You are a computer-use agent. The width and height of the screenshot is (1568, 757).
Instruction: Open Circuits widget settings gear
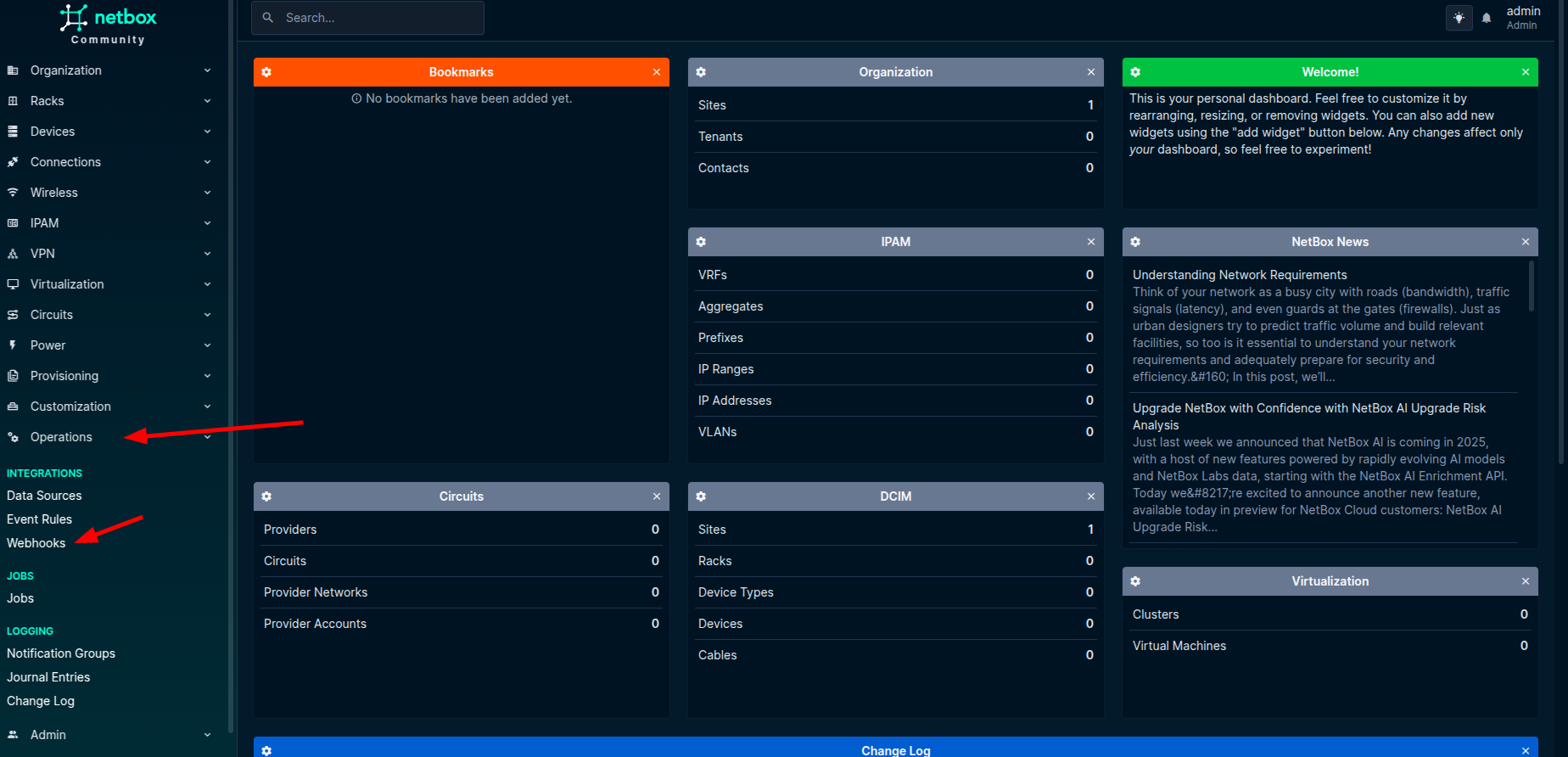266,496
